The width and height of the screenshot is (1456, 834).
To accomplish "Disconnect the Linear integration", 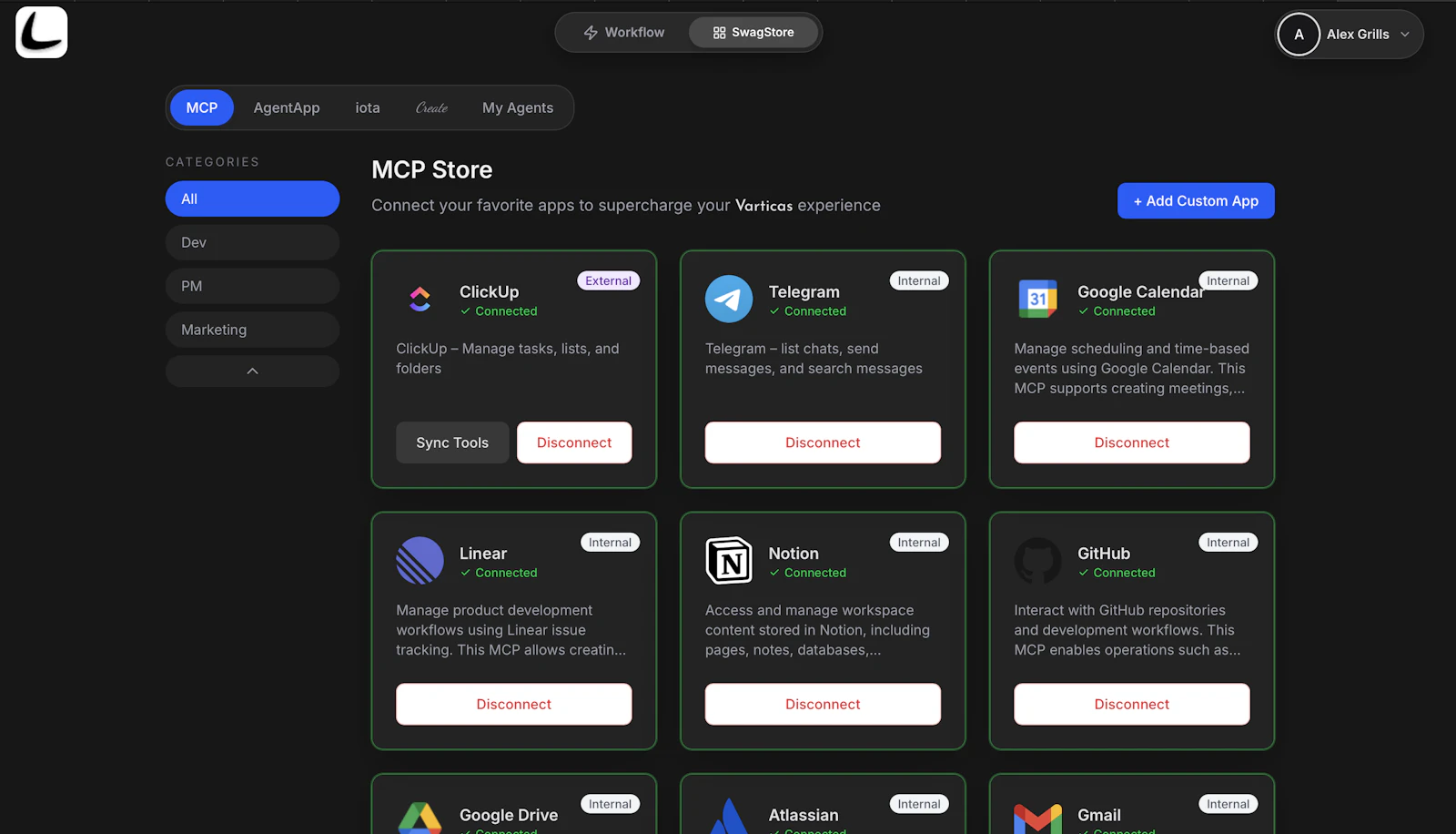I will [514, 704].
